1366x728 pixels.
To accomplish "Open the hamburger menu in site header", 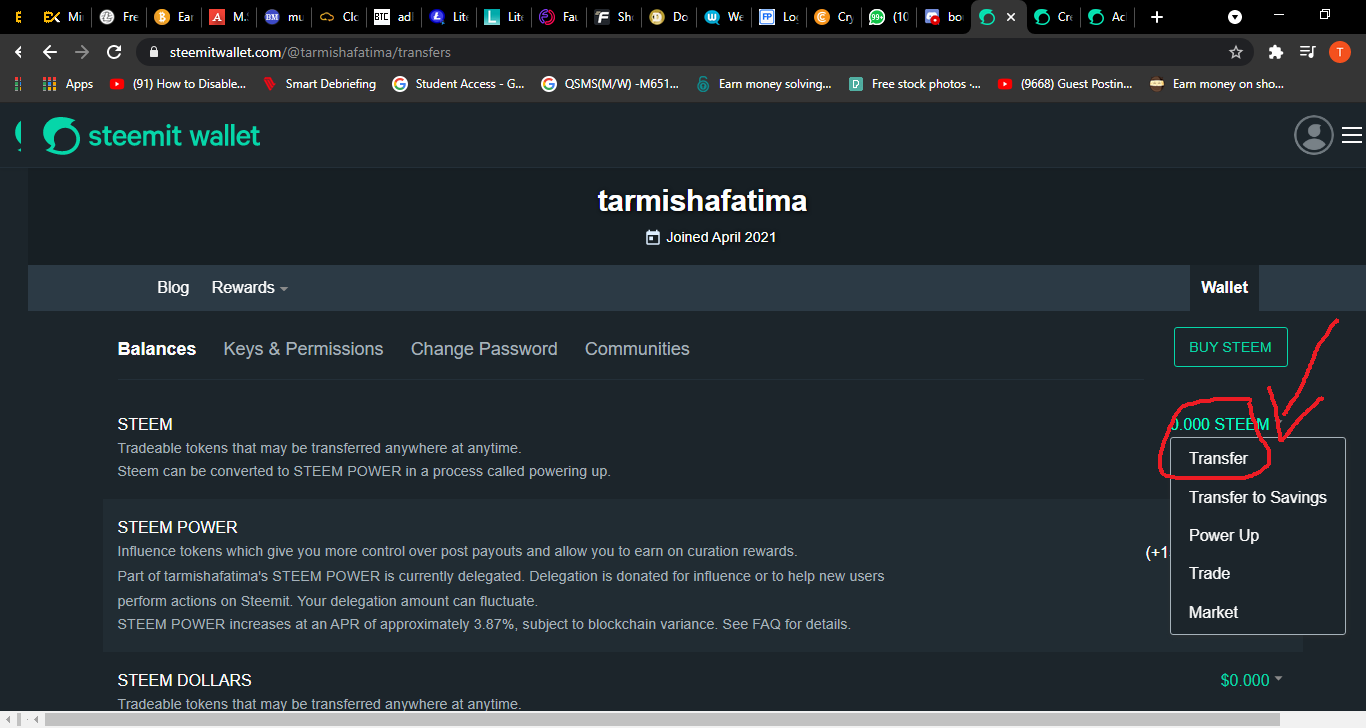I will 1352,135.
